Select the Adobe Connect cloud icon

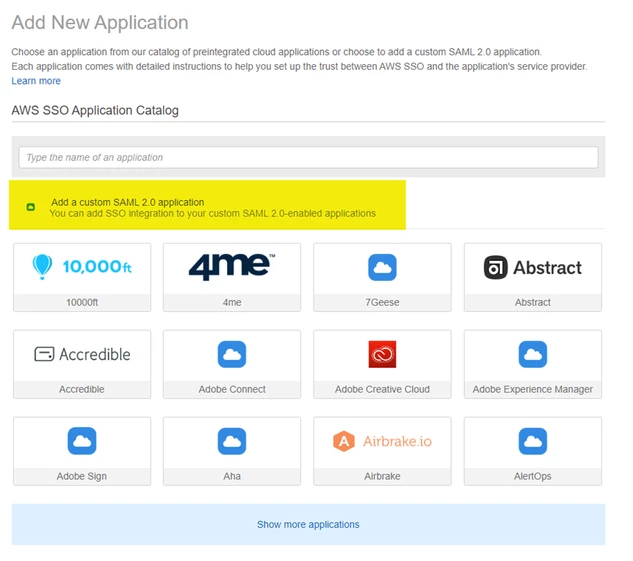(232, 354)
